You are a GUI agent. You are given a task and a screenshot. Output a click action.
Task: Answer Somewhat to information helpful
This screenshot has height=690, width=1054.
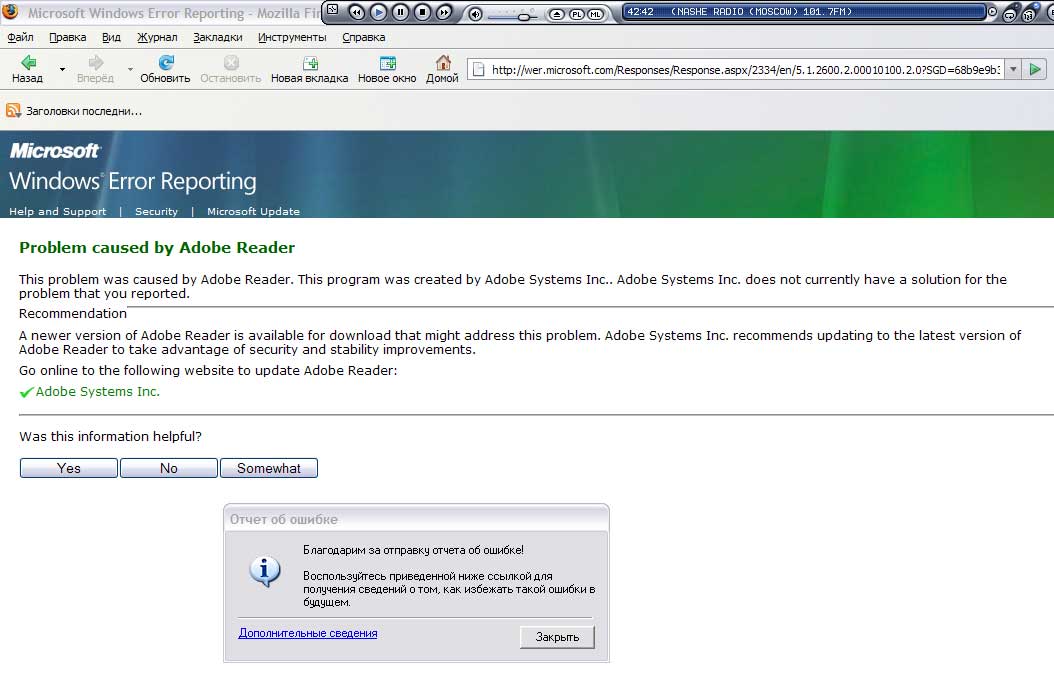click(269, 468)
